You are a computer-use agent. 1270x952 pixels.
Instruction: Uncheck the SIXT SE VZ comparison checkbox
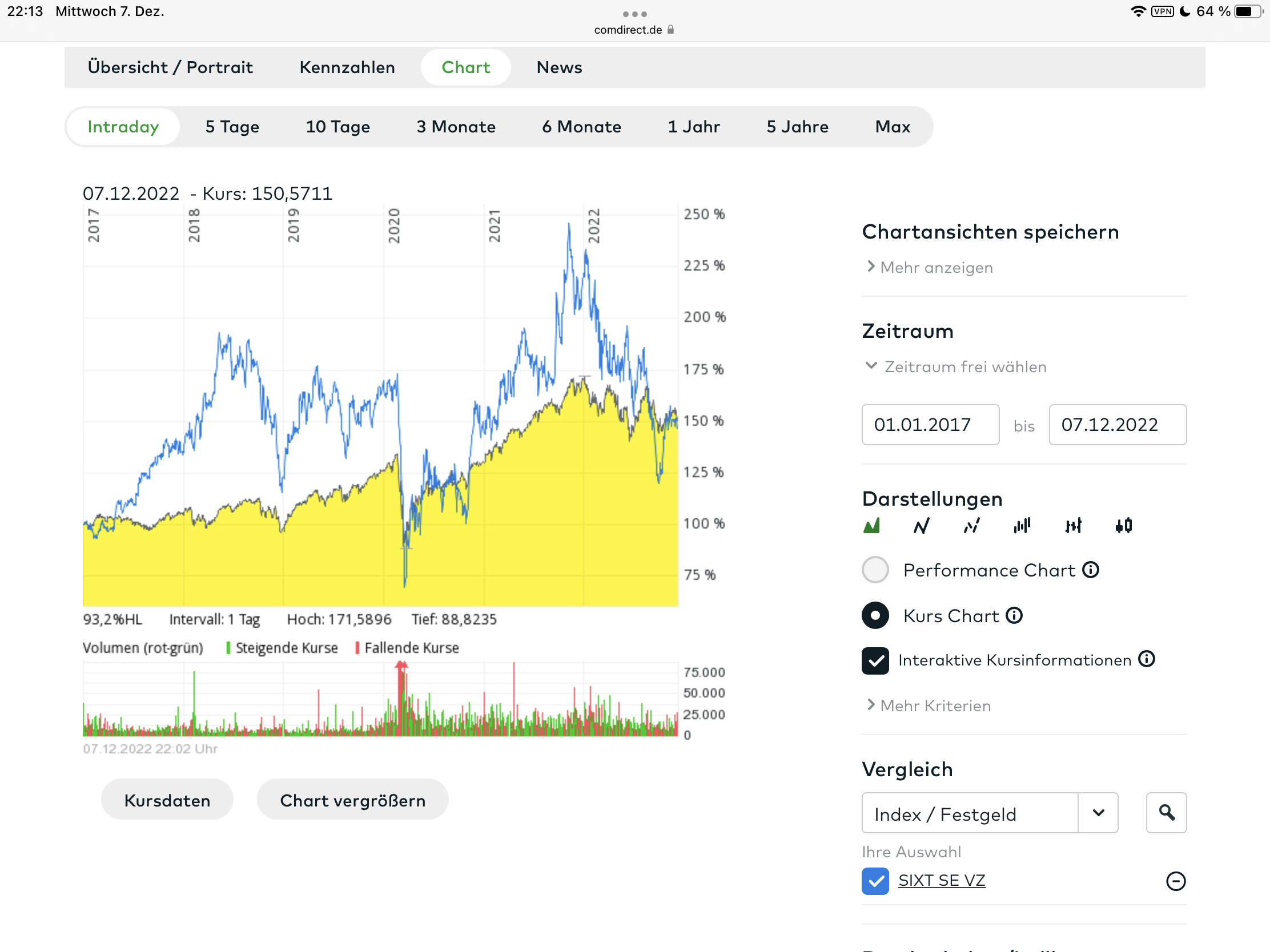875,881
